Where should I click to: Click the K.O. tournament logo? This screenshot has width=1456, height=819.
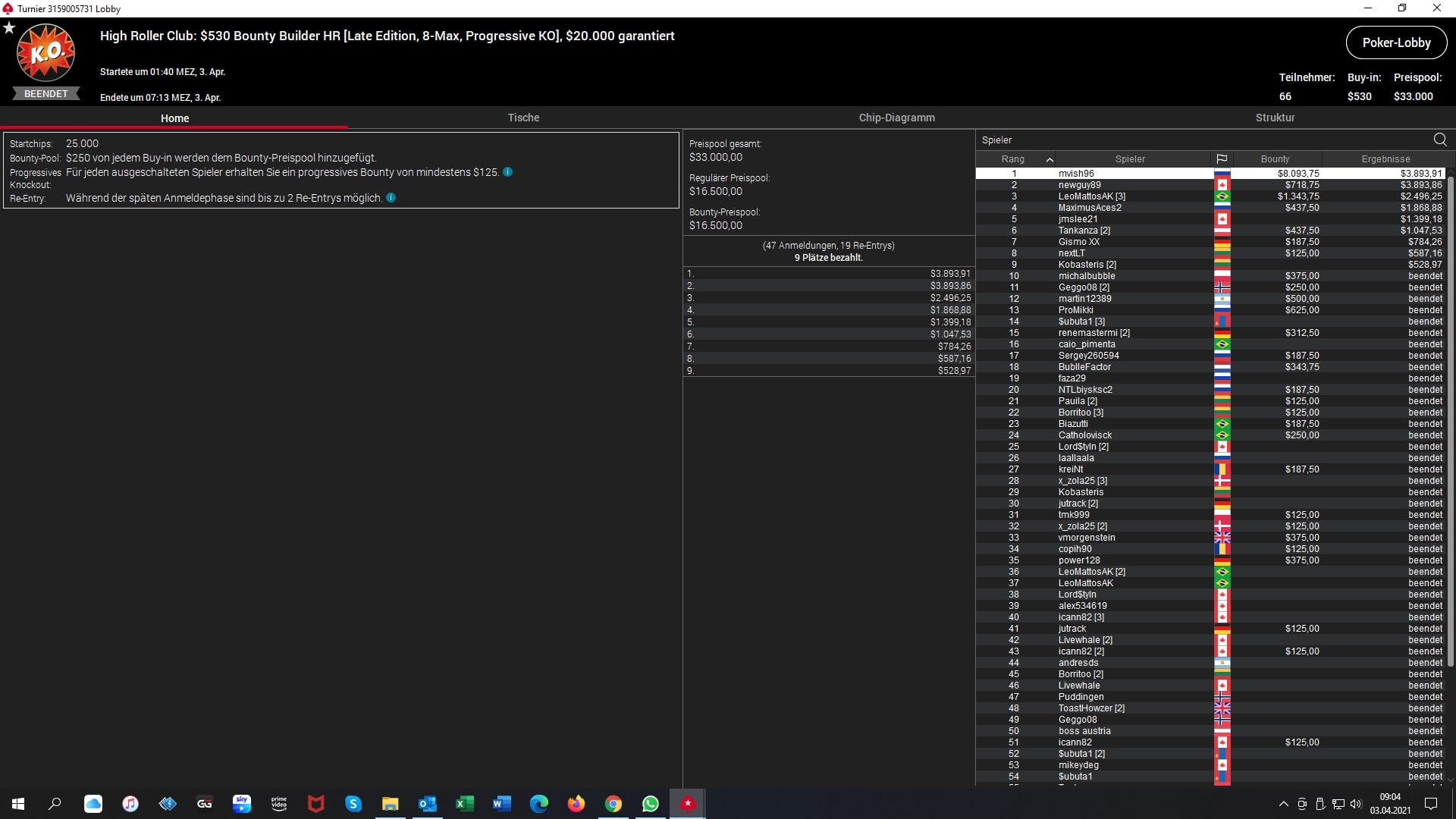click(x=45, y=53)
